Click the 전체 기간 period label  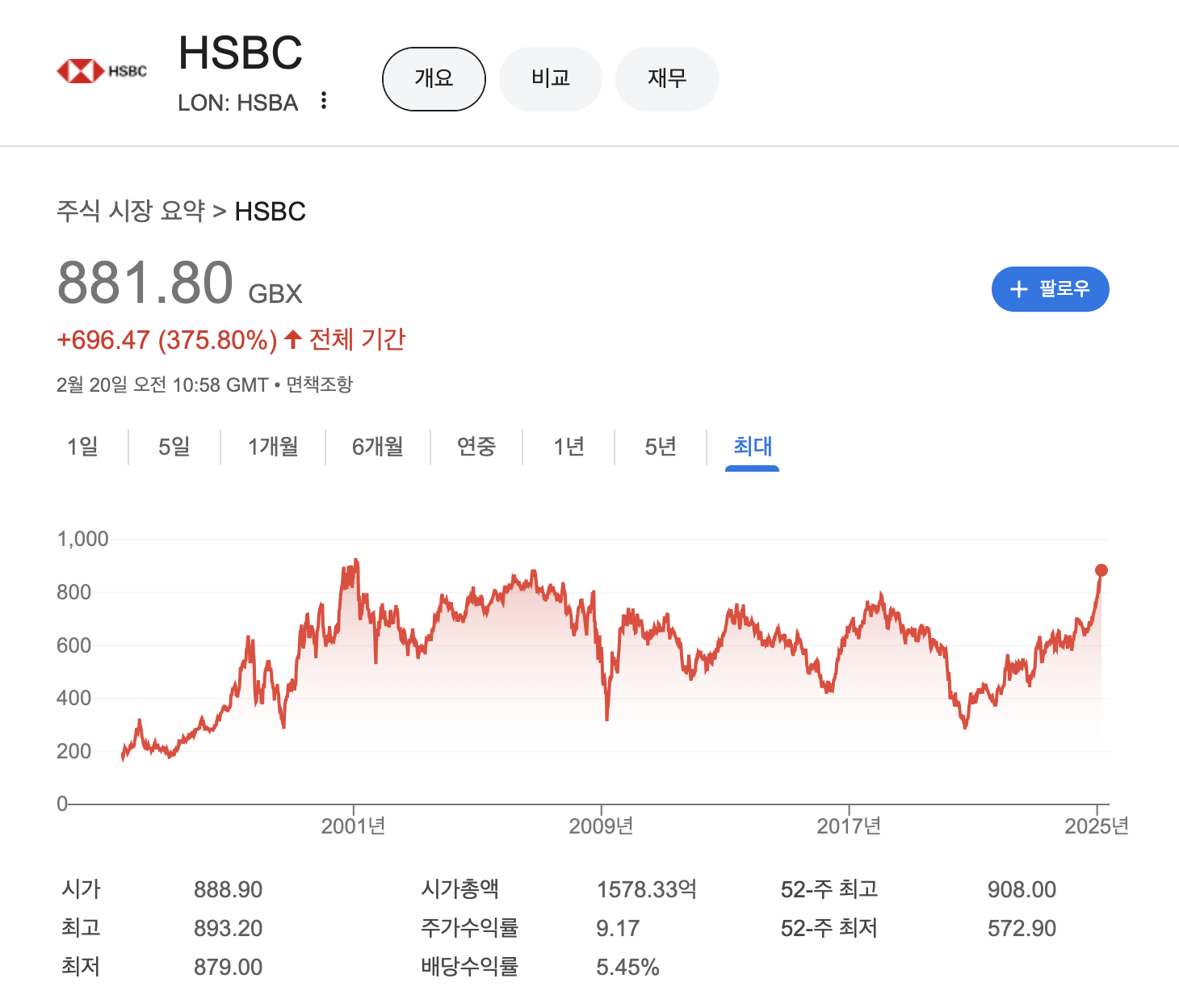[358, 339]
